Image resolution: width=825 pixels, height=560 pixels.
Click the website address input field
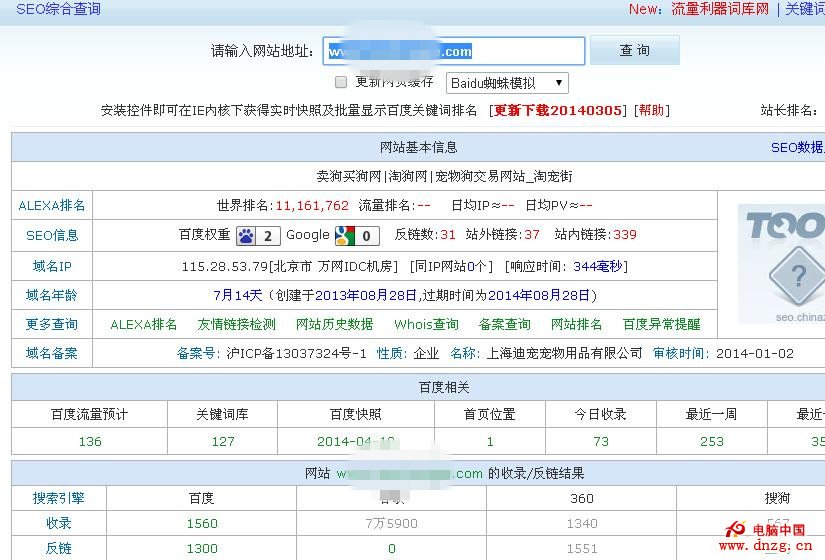[x=453, y=51]
